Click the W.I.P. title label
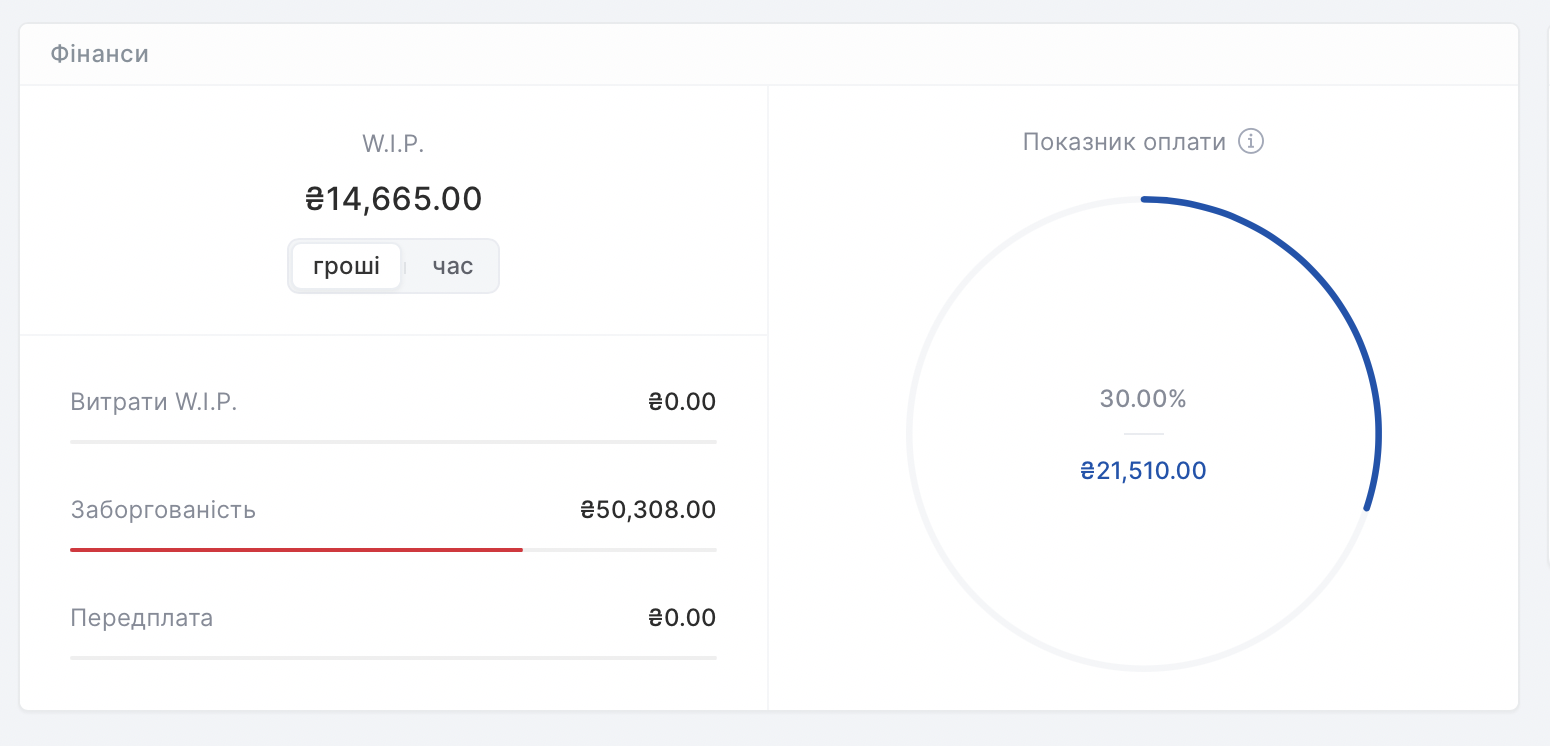This screenshot has height=746, width=1550. click(x=393, y=144)
